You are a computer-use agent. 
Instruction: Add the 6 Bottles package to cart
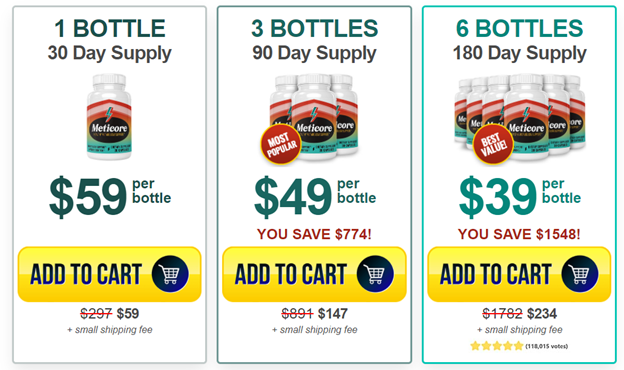[x=519, y=274]
